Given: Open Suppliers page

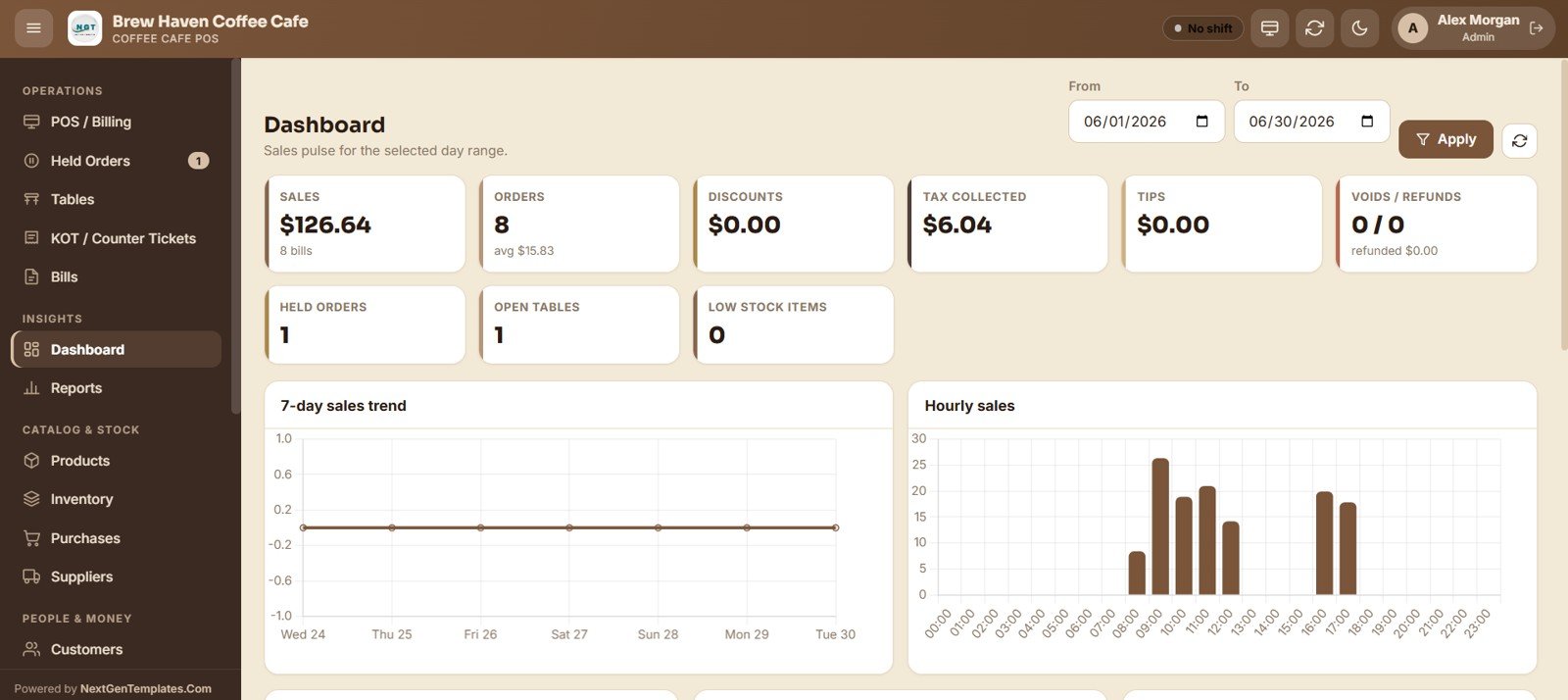Looking at the screenshot, I should tap(116, 576).
